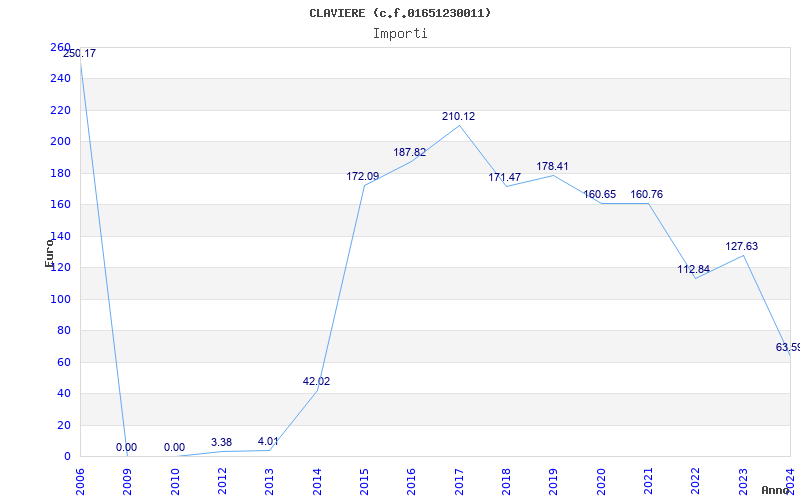Click the 3.38 data label
Image resolution: width=800 pixels, height=500 pixels.
(221, 442)
